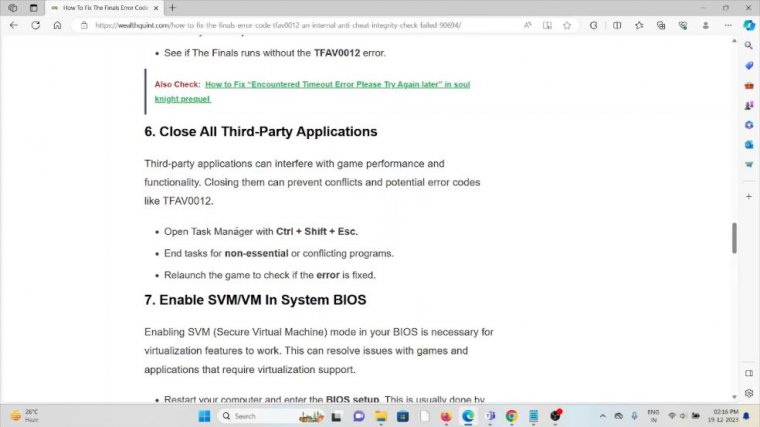Viewport: 760px width, 427px height.
Task: Open the sidebar Search magnifier icon
Action: [x=748, y=45]
